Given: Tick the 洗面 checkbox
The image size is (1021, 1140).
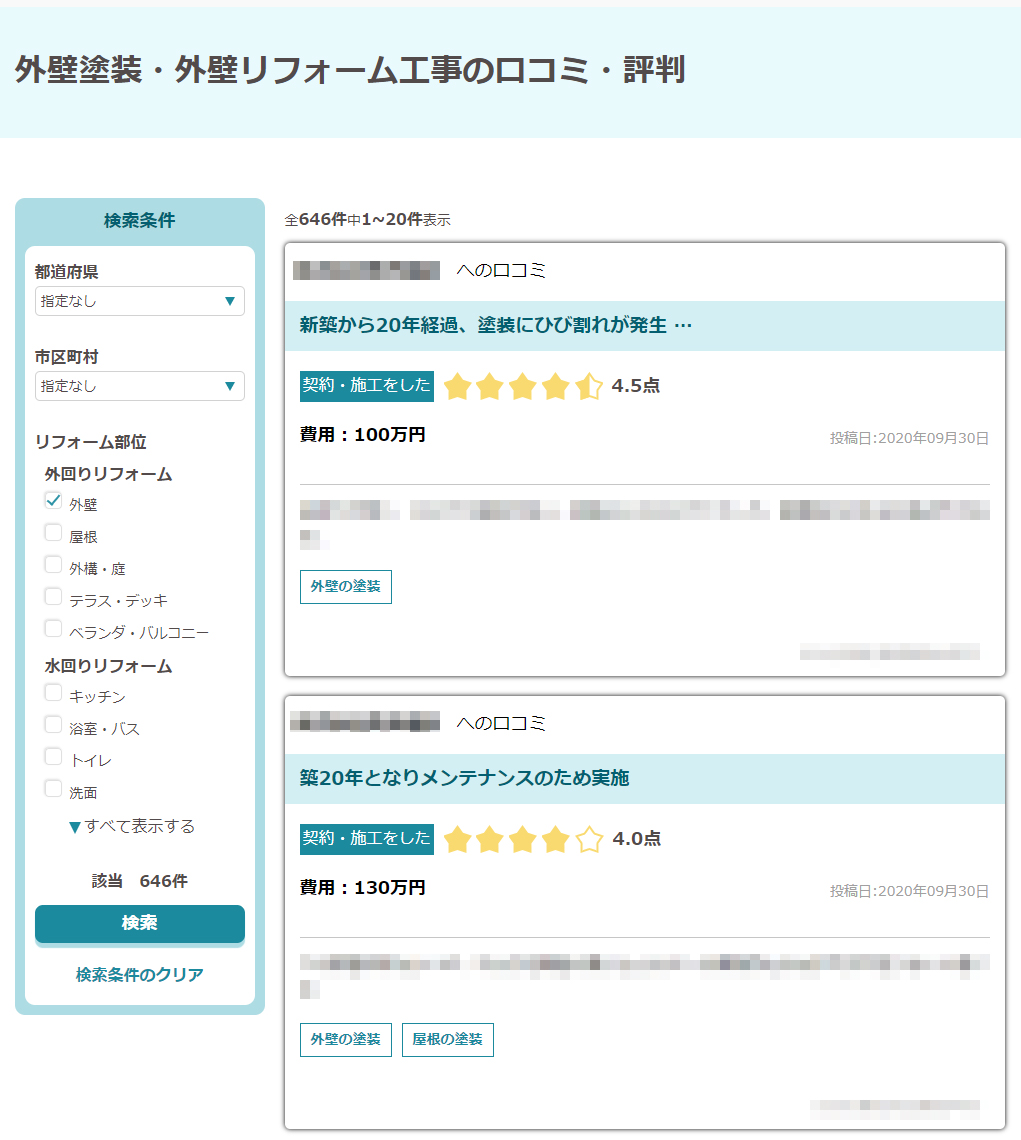Looking at the screenshot, I should coord(54,789).
